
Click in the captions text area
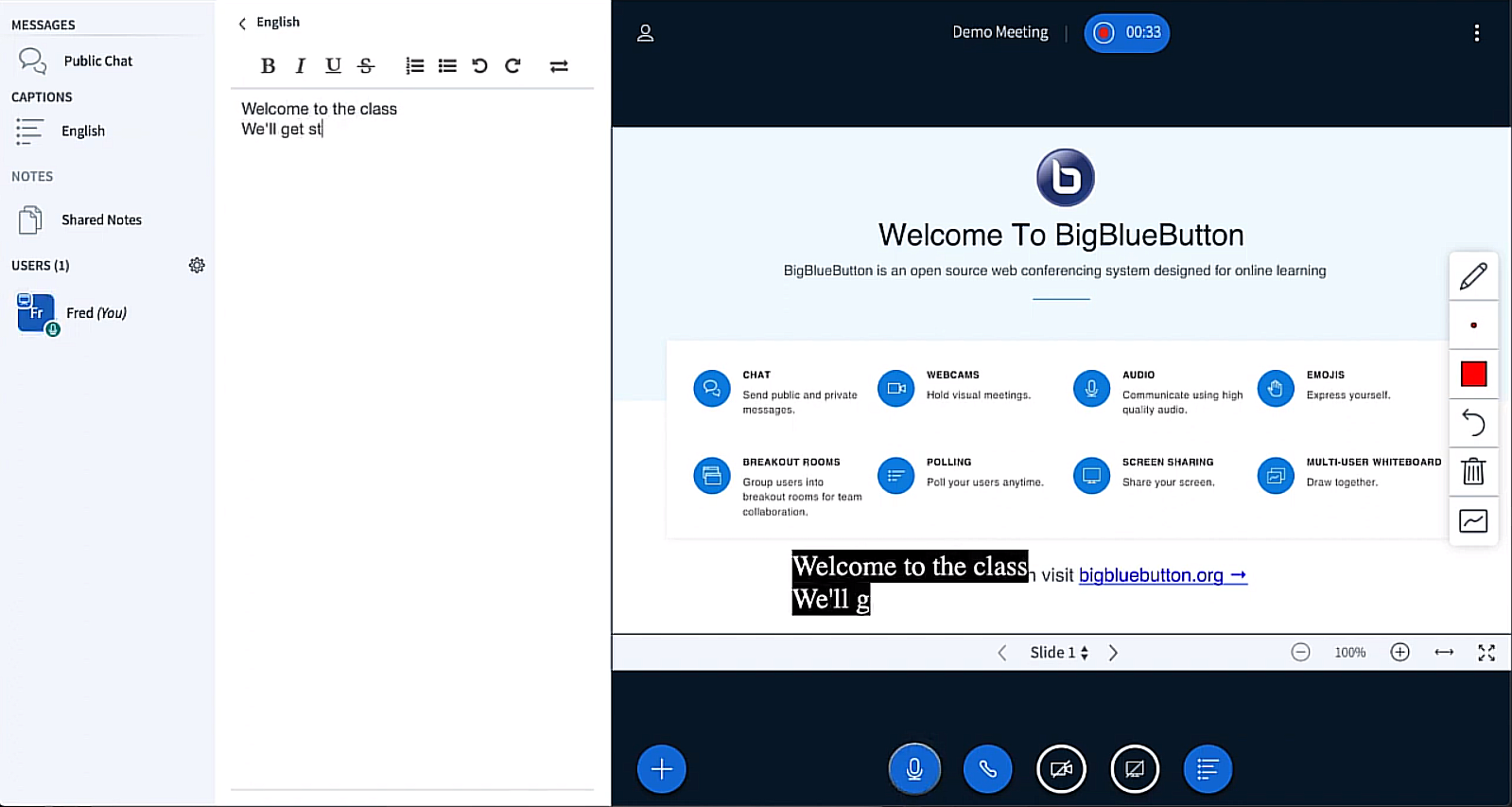point(412,440)
